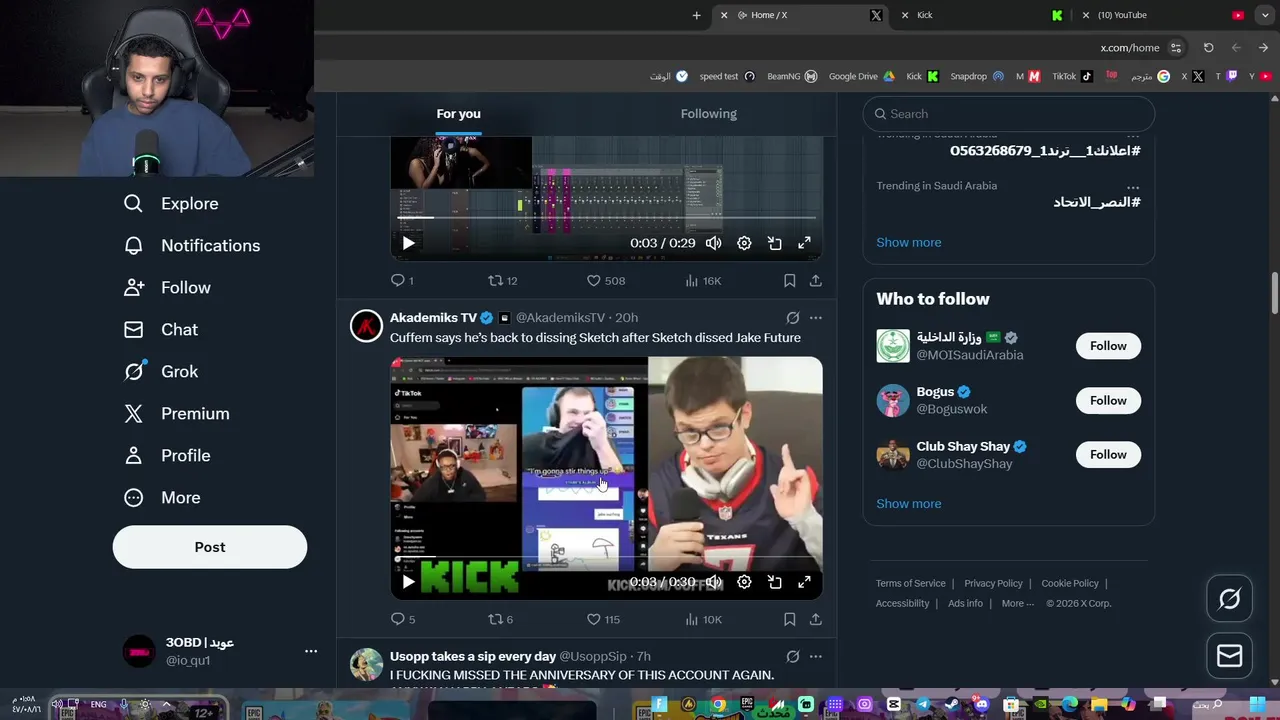The width and height of the screenshot is (1280, 720).
Task: Open the floating Messages envelope button
Action: point(1229,656)
